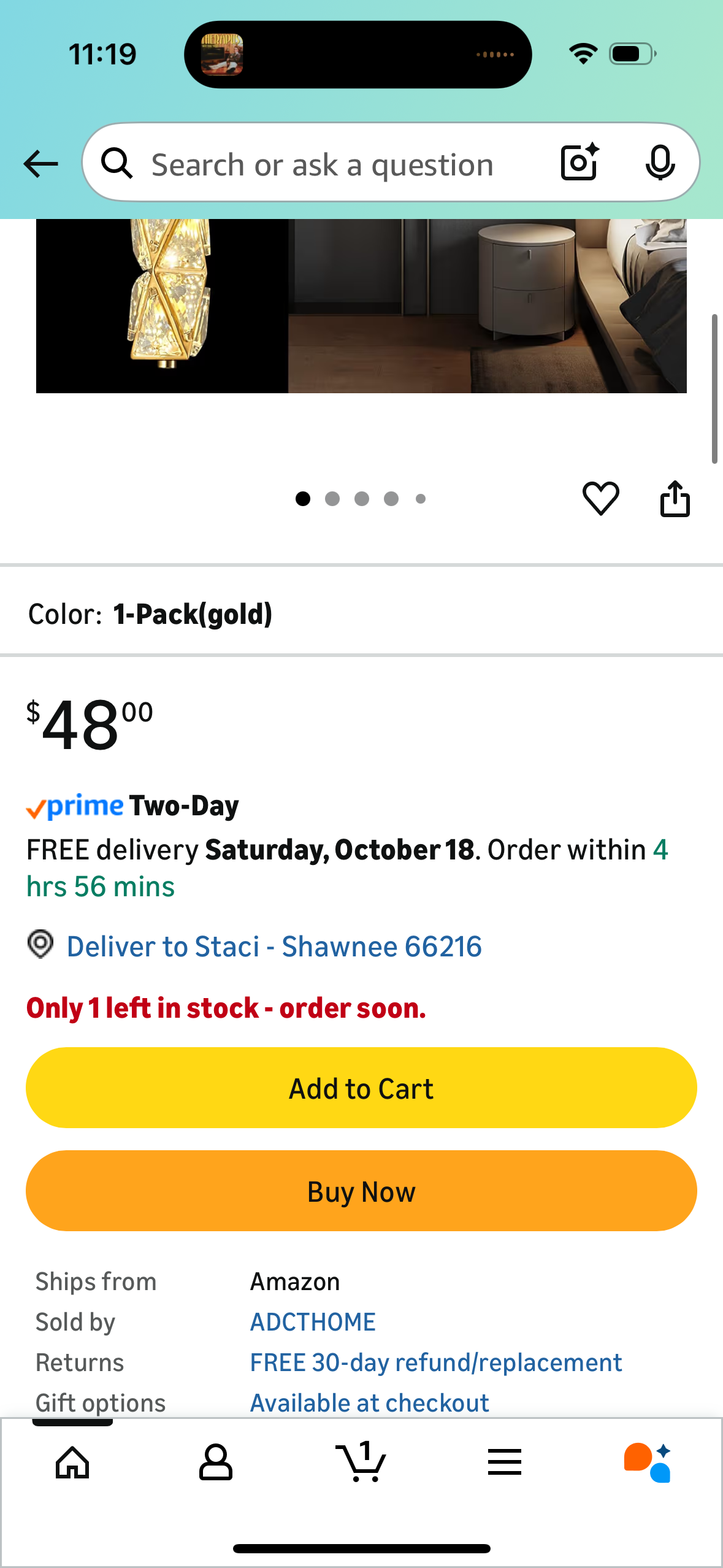Change delivery address for Staci
This screenshot has height=1568, width=723.
(274, 947)
